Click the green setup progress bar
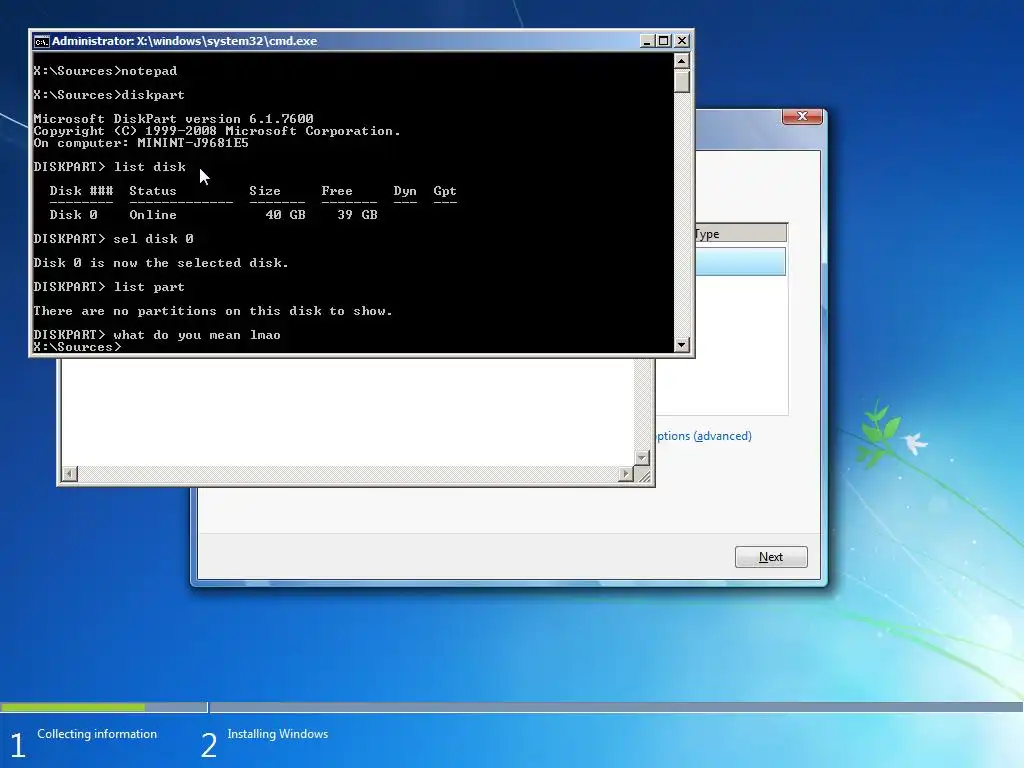The image size is (1024, 768). [73, 707]
